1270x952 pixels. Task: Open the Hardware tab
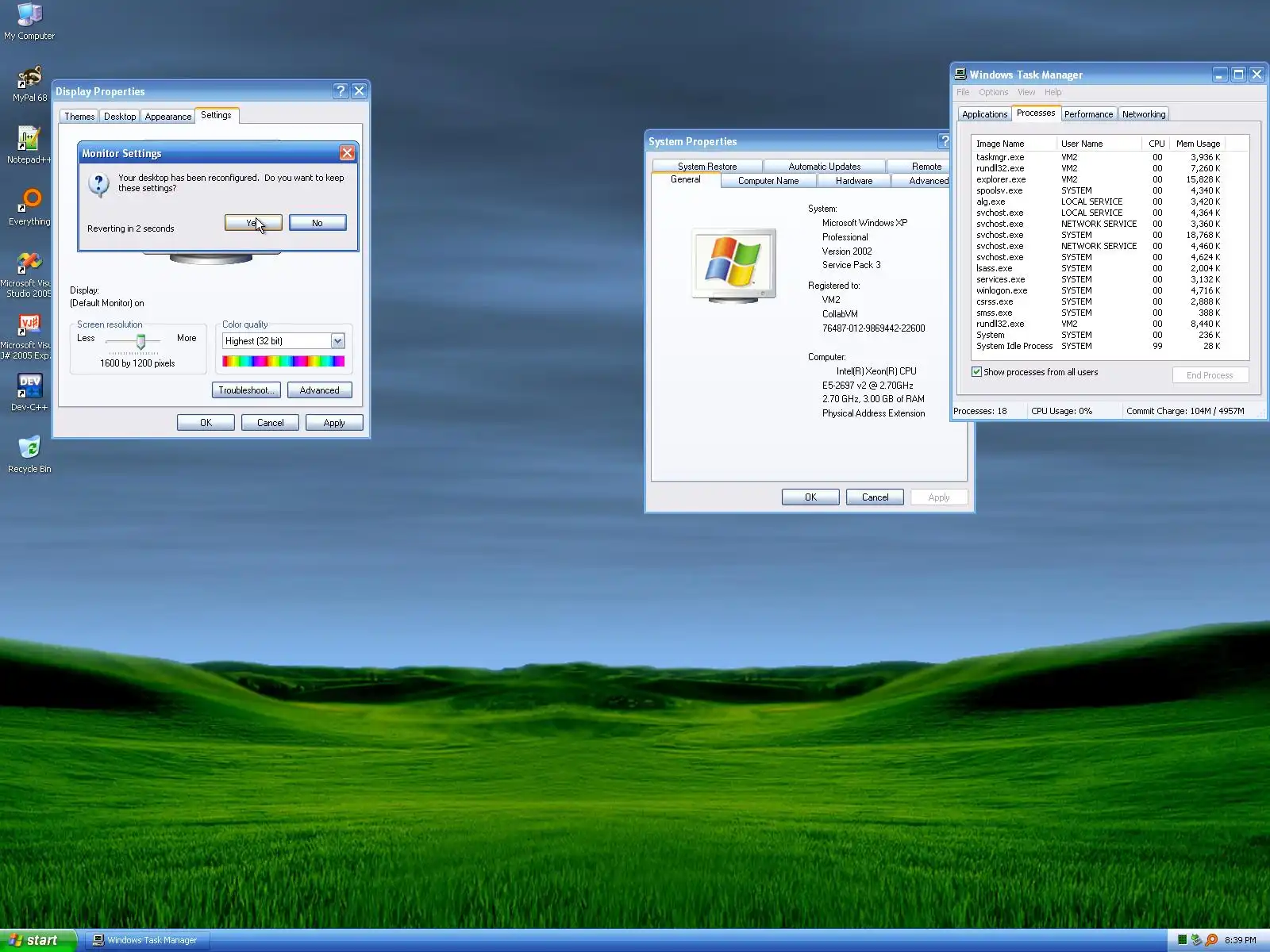point(854,181)
